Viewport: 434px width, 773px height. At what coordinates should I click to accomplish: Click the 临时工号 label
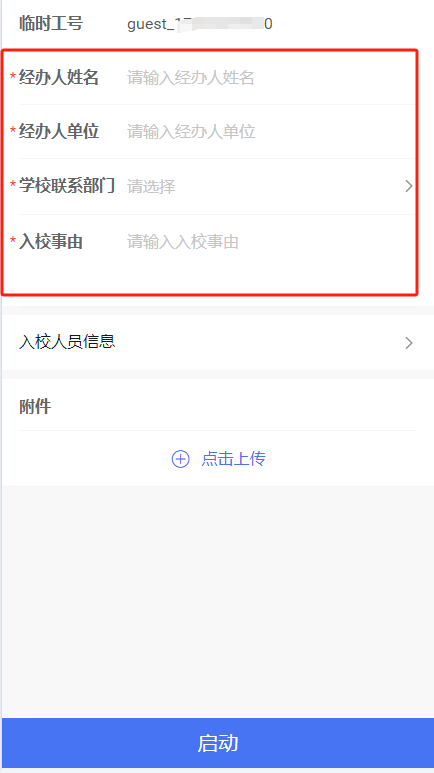pos(51,23)
